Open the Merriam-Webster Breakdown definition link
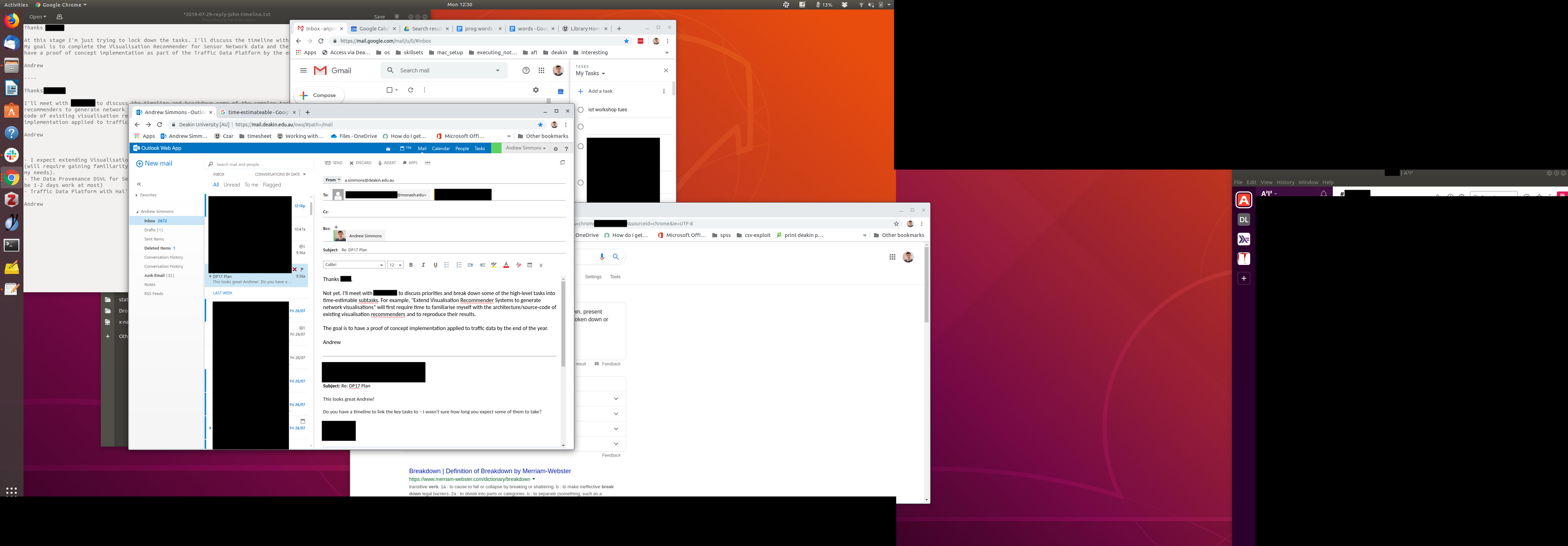This screenshot has width=1568, height=546. (489, 471)
